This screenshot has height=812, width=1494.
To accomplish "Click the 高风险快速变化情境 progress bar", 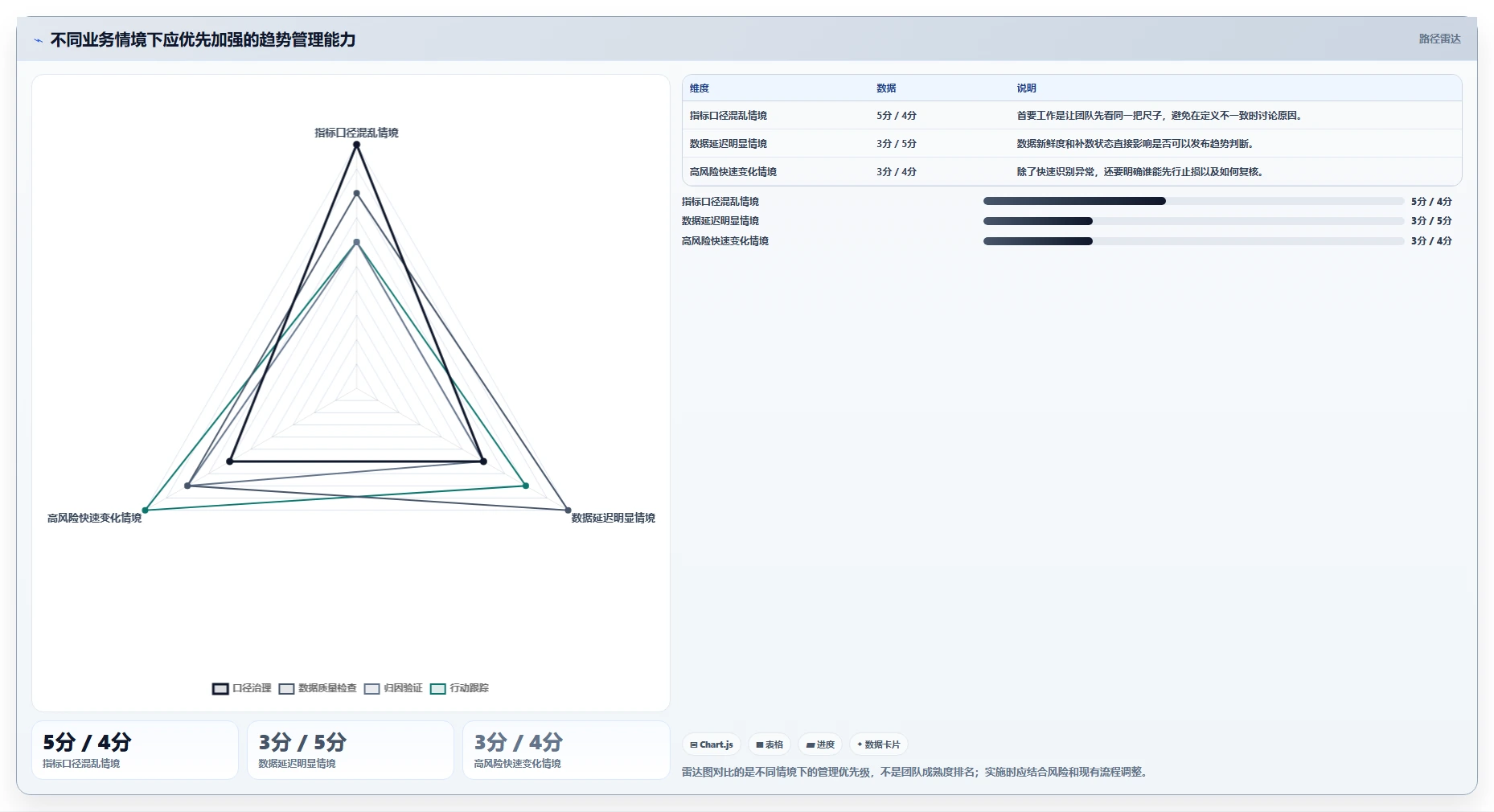I will click(1193, 241).
